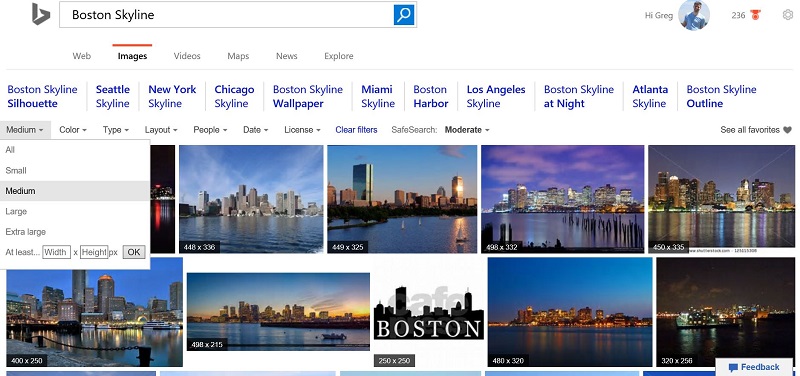
Task: Open the 498 x 215 sunset thumbnail
Action: (278, 312)
